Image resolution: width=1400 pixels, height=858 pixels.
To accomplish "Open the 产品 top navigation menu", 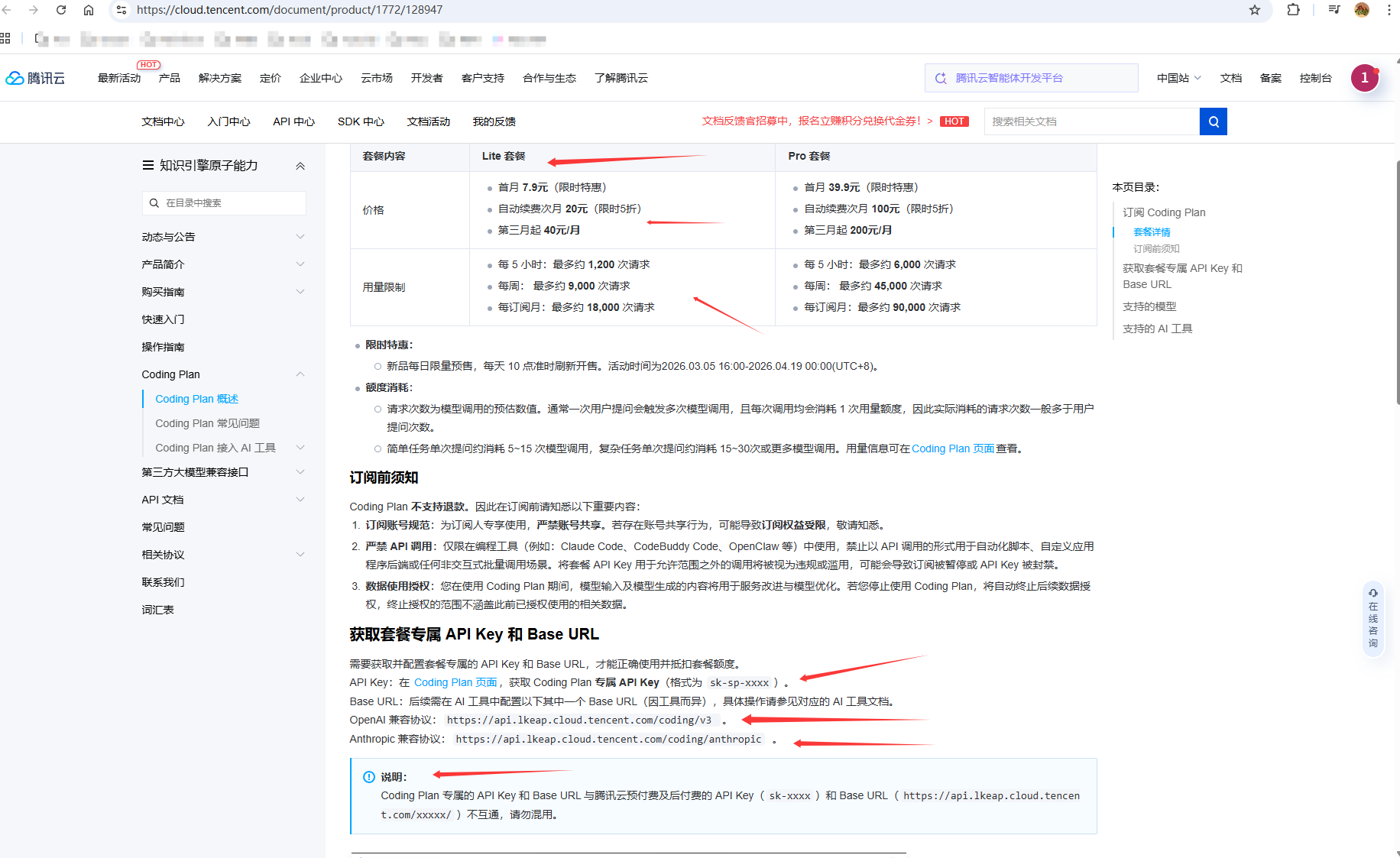I will click(169, 78).
